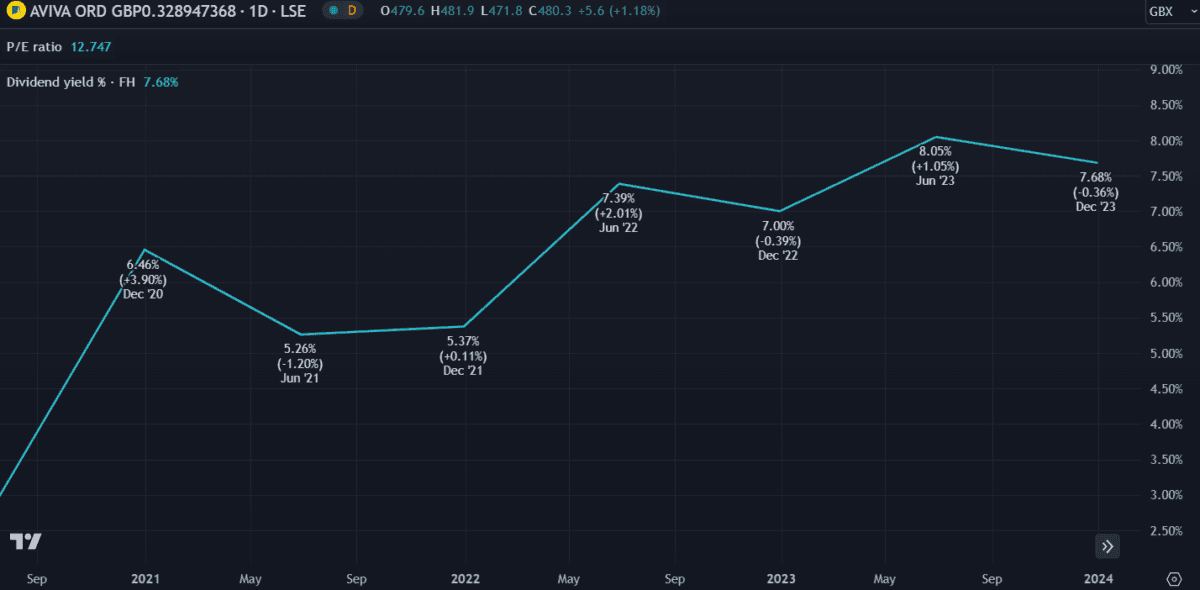Click the Dec '20 6.46% data point

pos(146,250)
